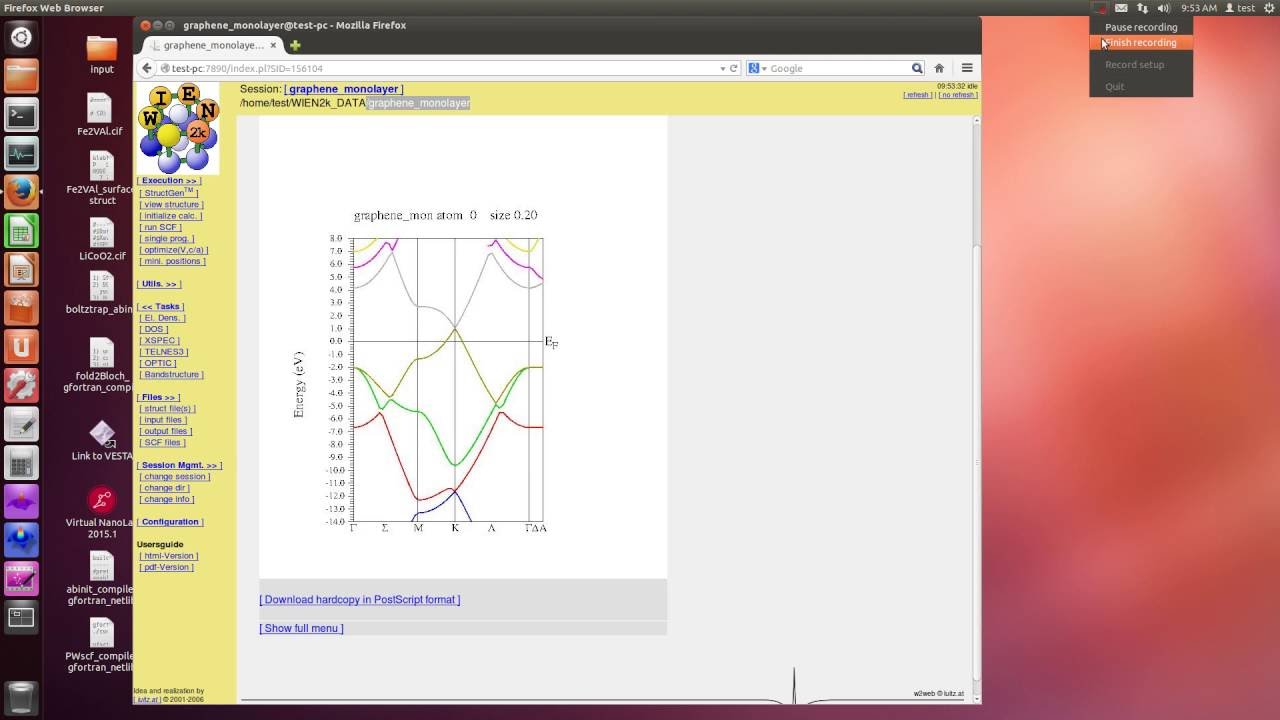Click Download hardcopy in PostScript format
Image resolution: width=1280 pixels, height=720 pixels.
pyautogui.click(x=360, y=600)
